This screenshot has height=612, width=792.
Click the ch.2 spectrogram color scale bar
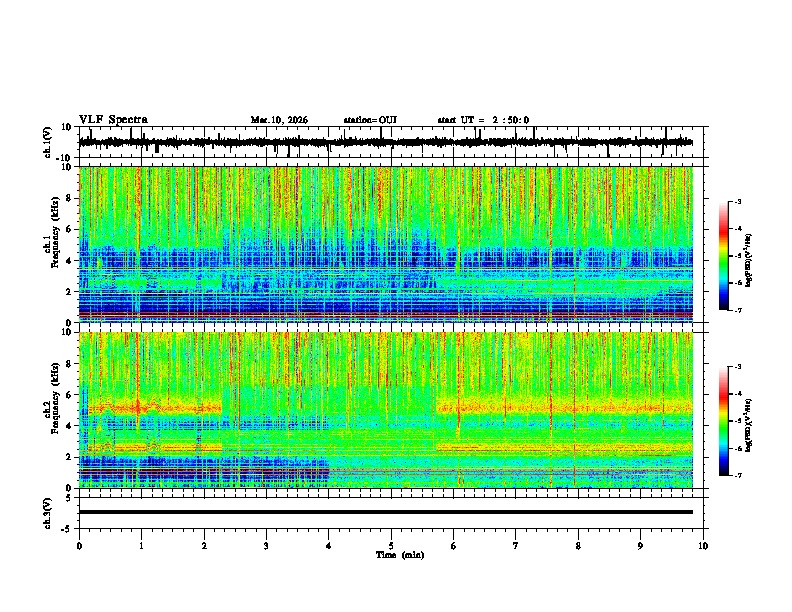pyautogui.click(x=724, y=421)
